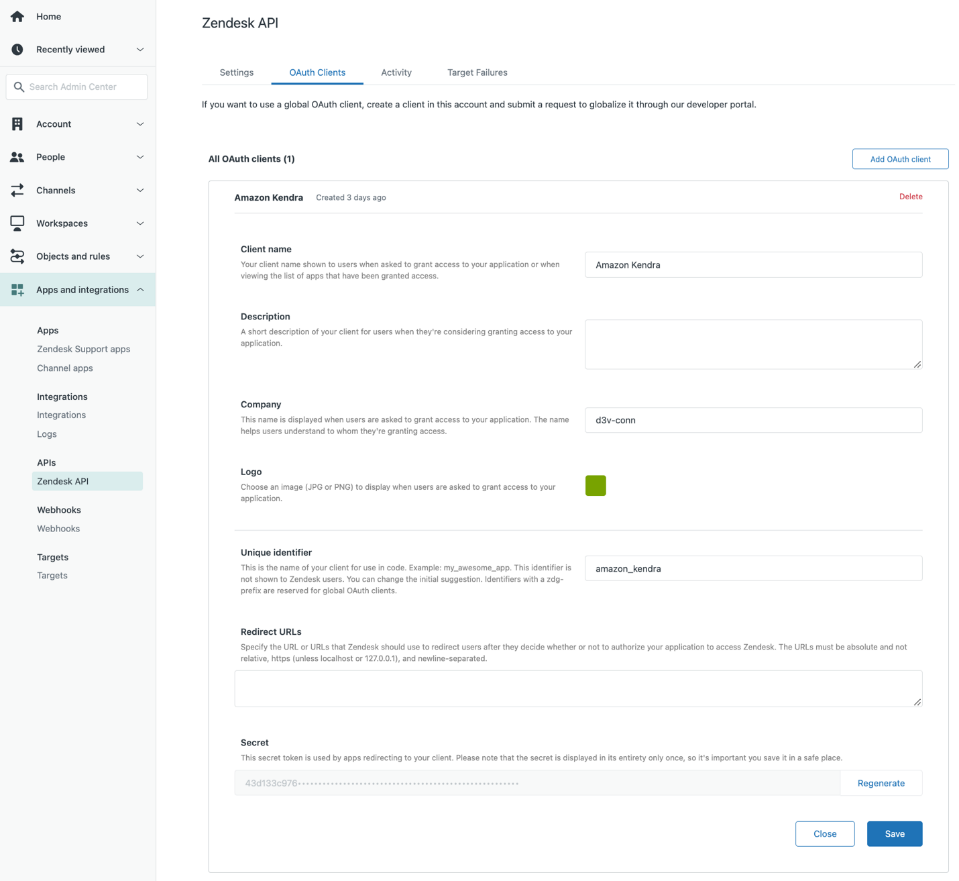Click the Zendesk API page title

point(240,23)
